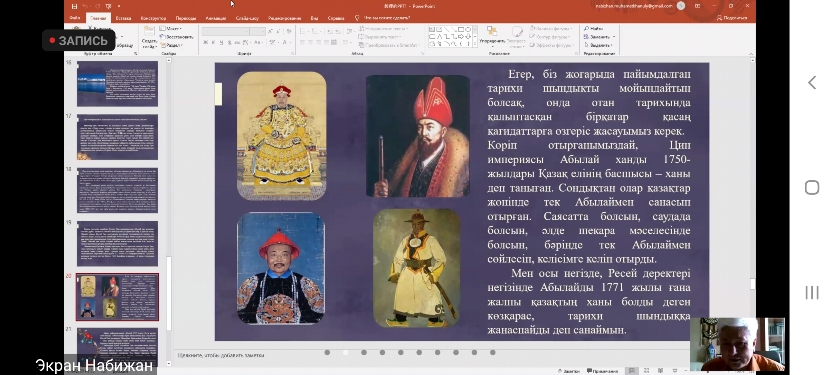833x375 pixels.
Task: Open the Эффекты фигуры dropdown
Action: click(x=552, y=45)
